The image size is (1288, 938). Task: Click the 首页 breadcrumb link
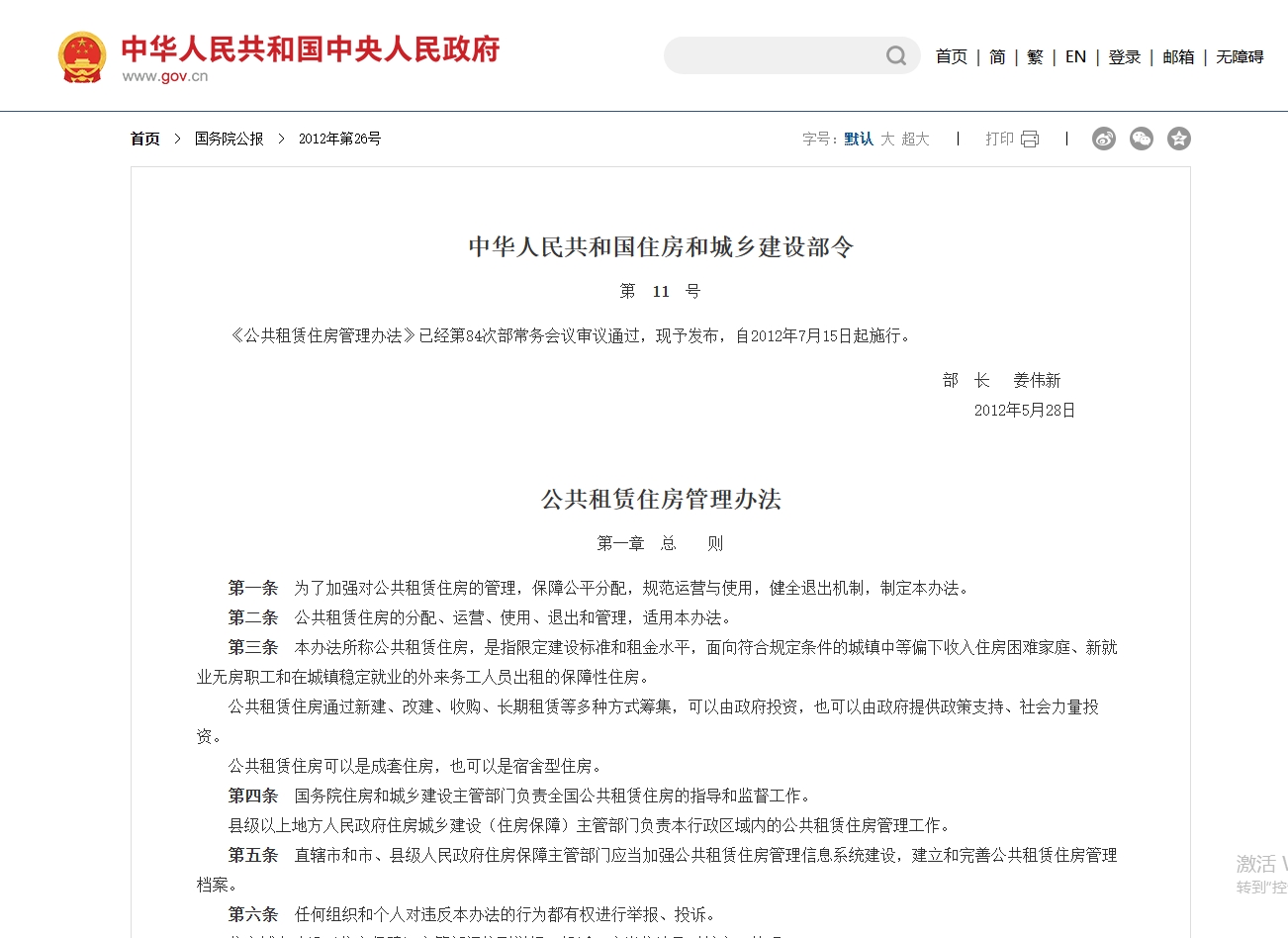pos(145,140)
